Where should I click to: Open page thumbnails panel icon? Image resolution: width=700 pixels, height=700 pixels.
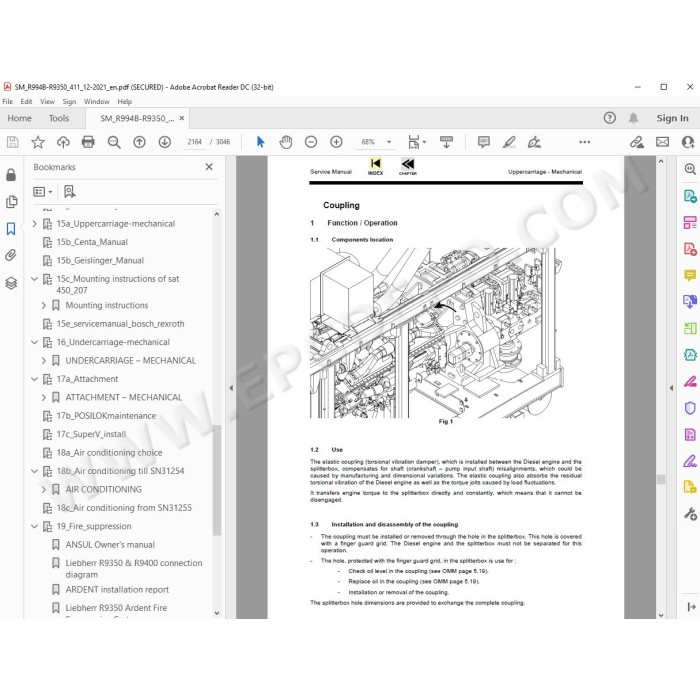(x=12, y=202)
